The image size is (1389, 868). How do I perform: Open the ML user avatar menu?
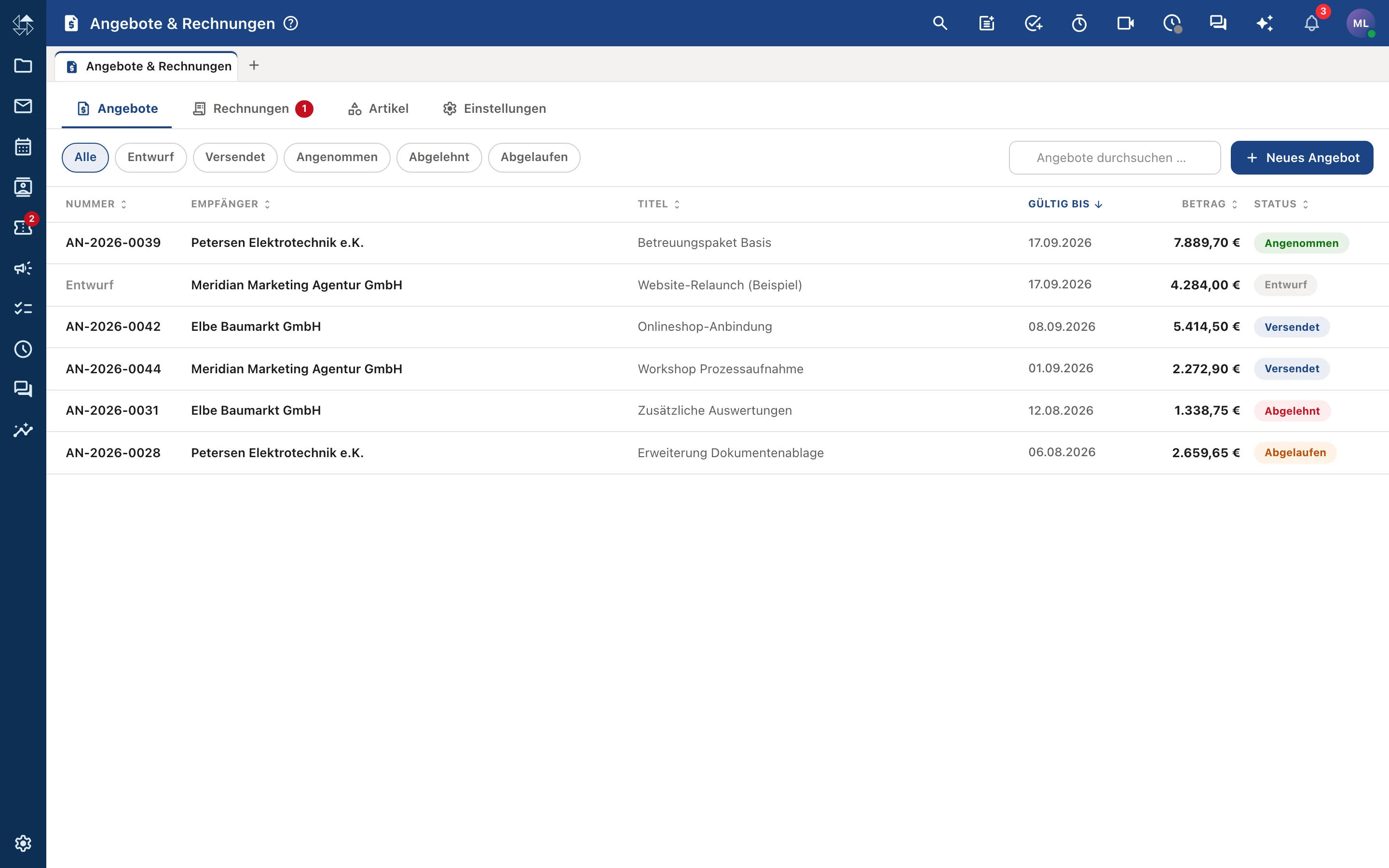pos(1360,23)
